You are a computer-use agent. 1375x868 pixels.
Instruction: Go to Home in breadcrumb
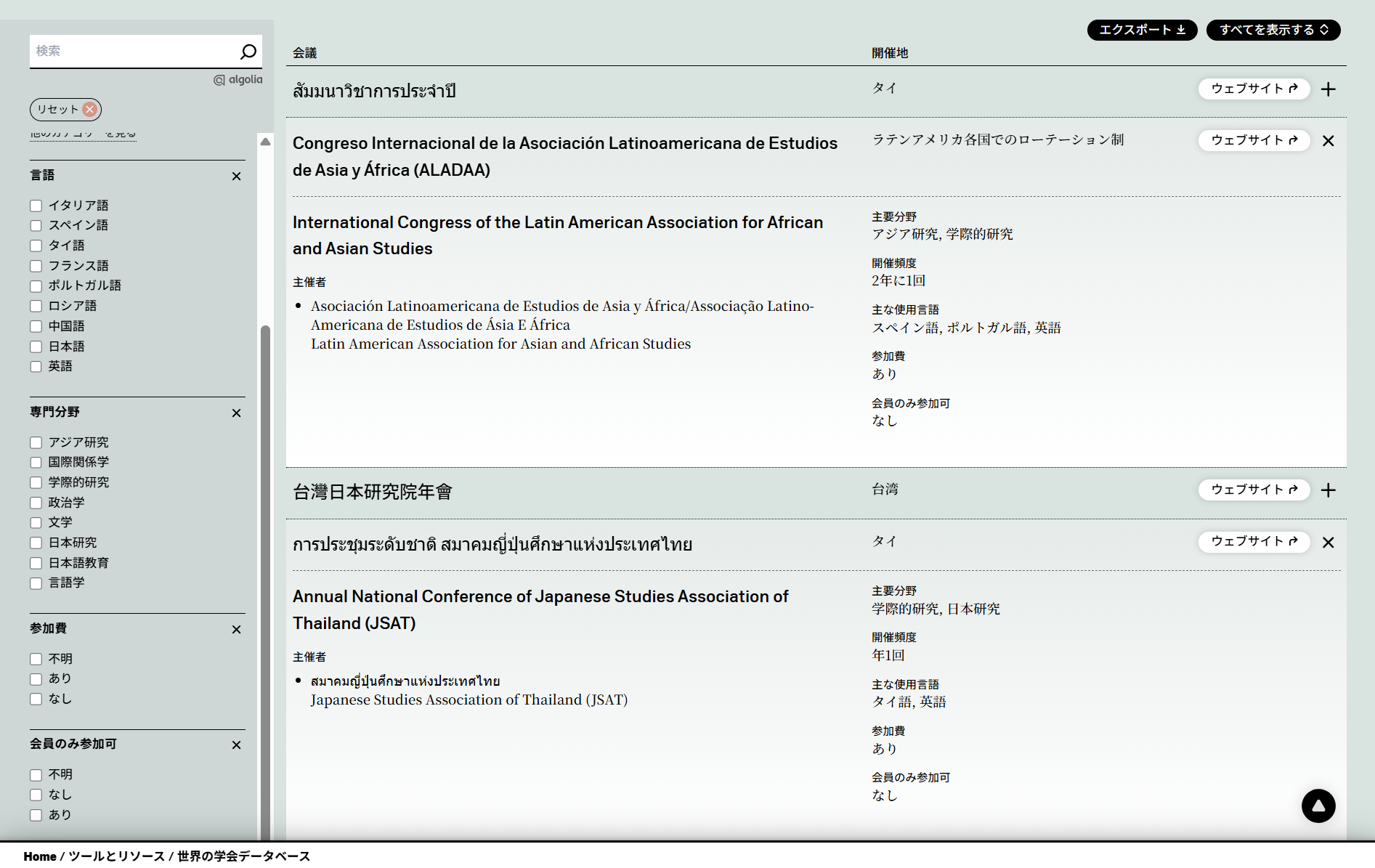(40, 856)
